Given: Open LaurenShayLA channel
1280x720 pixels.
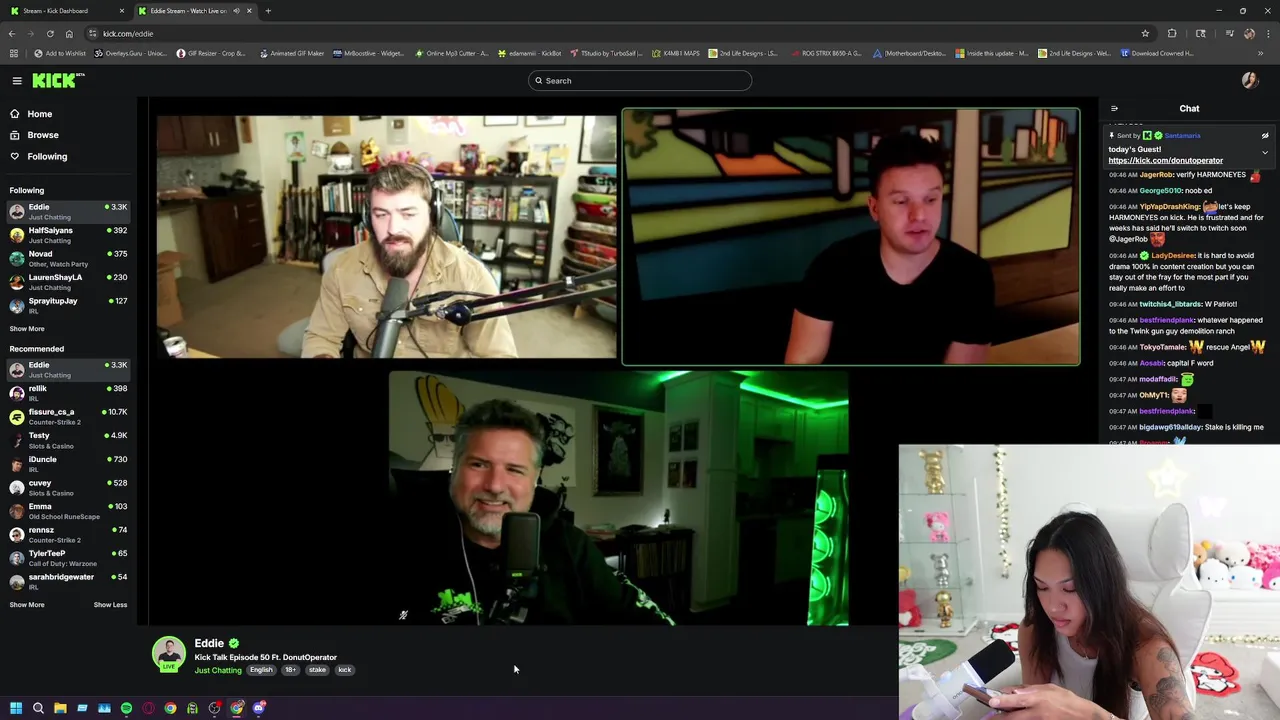Looking at the screenshot, I should point(68,282).
